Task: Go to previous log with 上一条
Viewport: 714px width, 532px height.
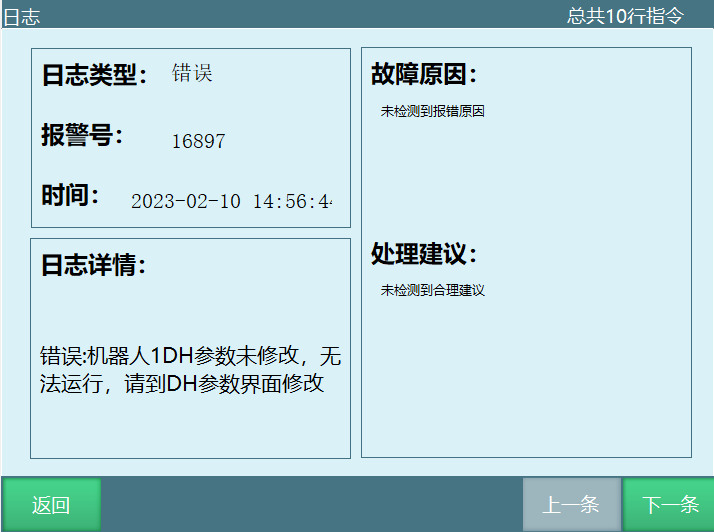Action: 571,505
